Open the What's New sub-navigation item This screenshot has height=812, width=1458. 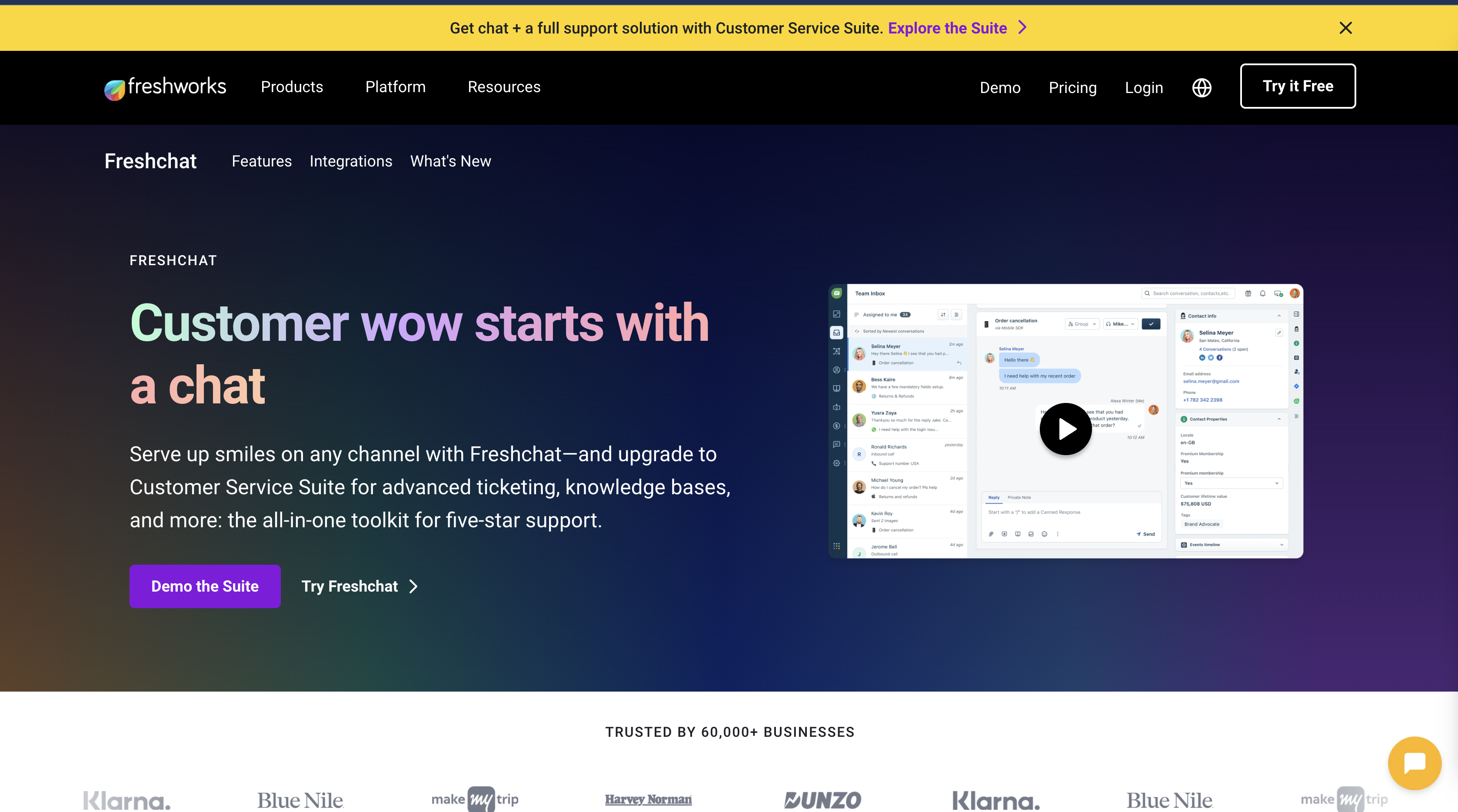[x=450, y=161]
